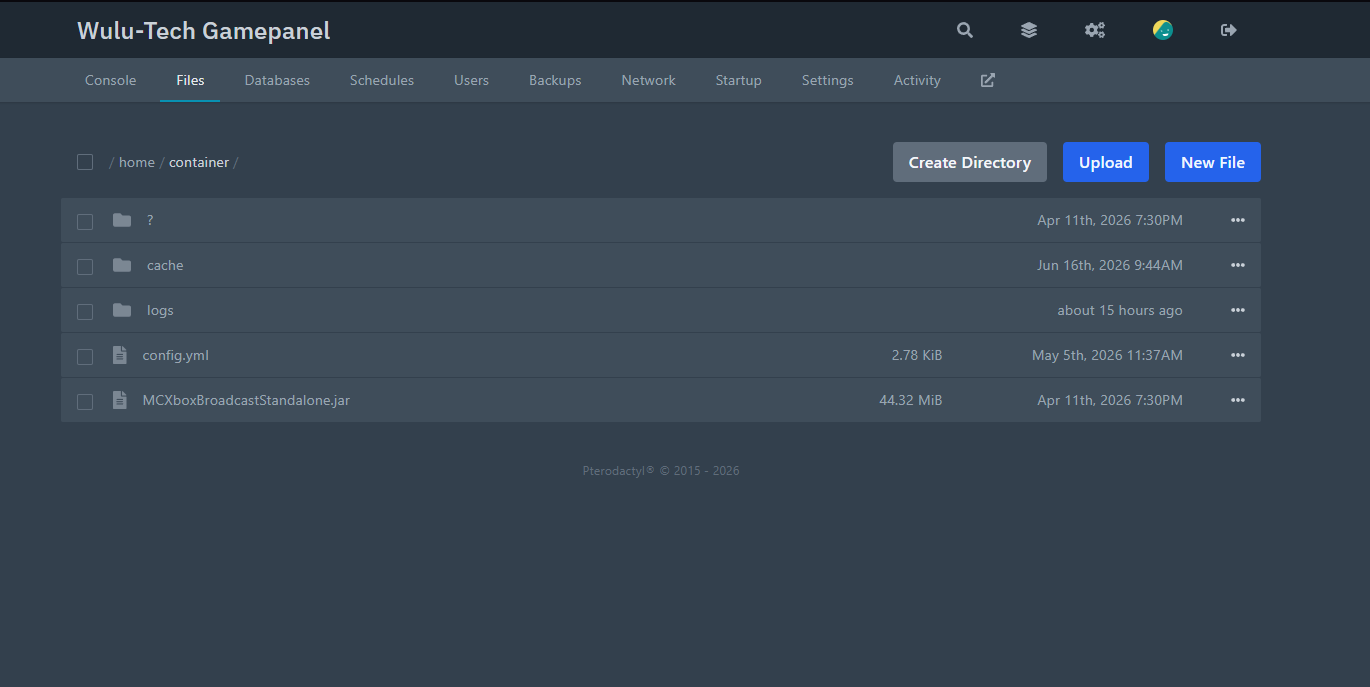Open config.yml file name

pyautogui.click(x=176, y=355)
